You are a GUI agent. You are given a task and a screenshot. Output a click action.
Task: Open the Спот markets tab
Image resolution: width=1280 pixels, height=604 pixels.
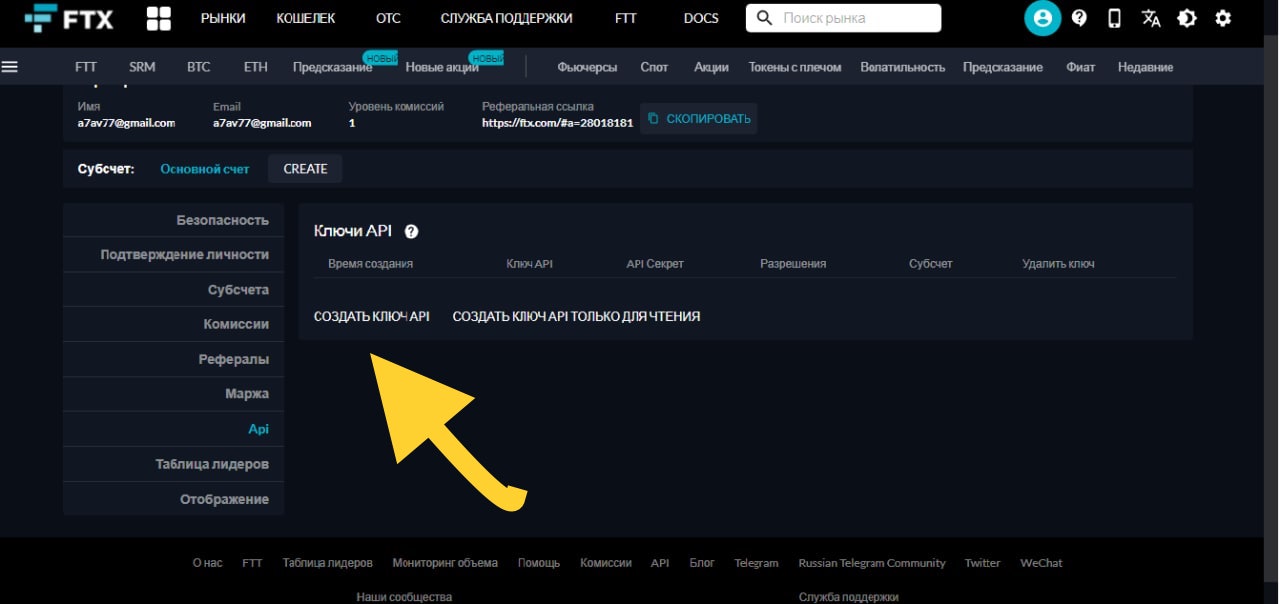point(655,66)
